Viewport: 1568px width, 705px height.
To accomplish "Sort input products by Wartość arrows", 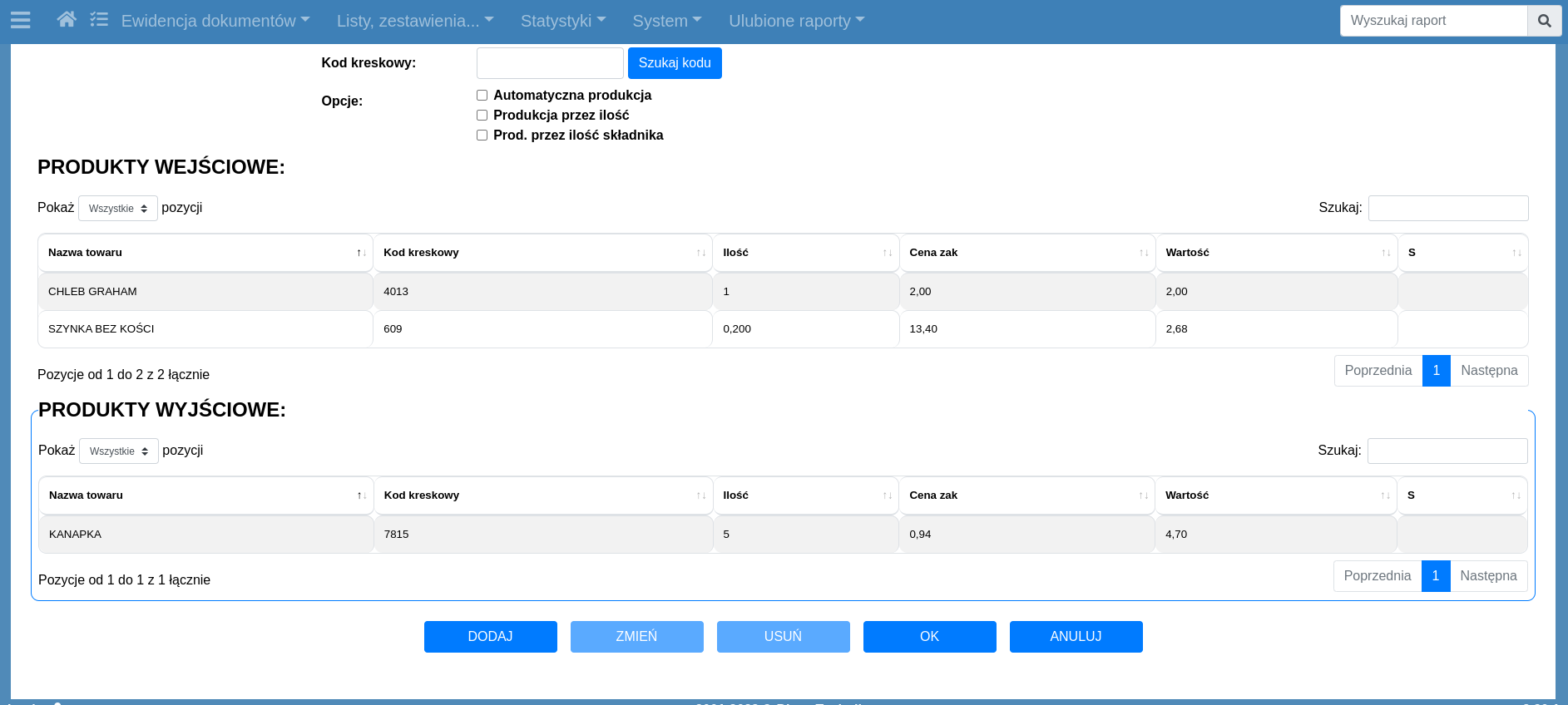I will [x=1386, y=253].
